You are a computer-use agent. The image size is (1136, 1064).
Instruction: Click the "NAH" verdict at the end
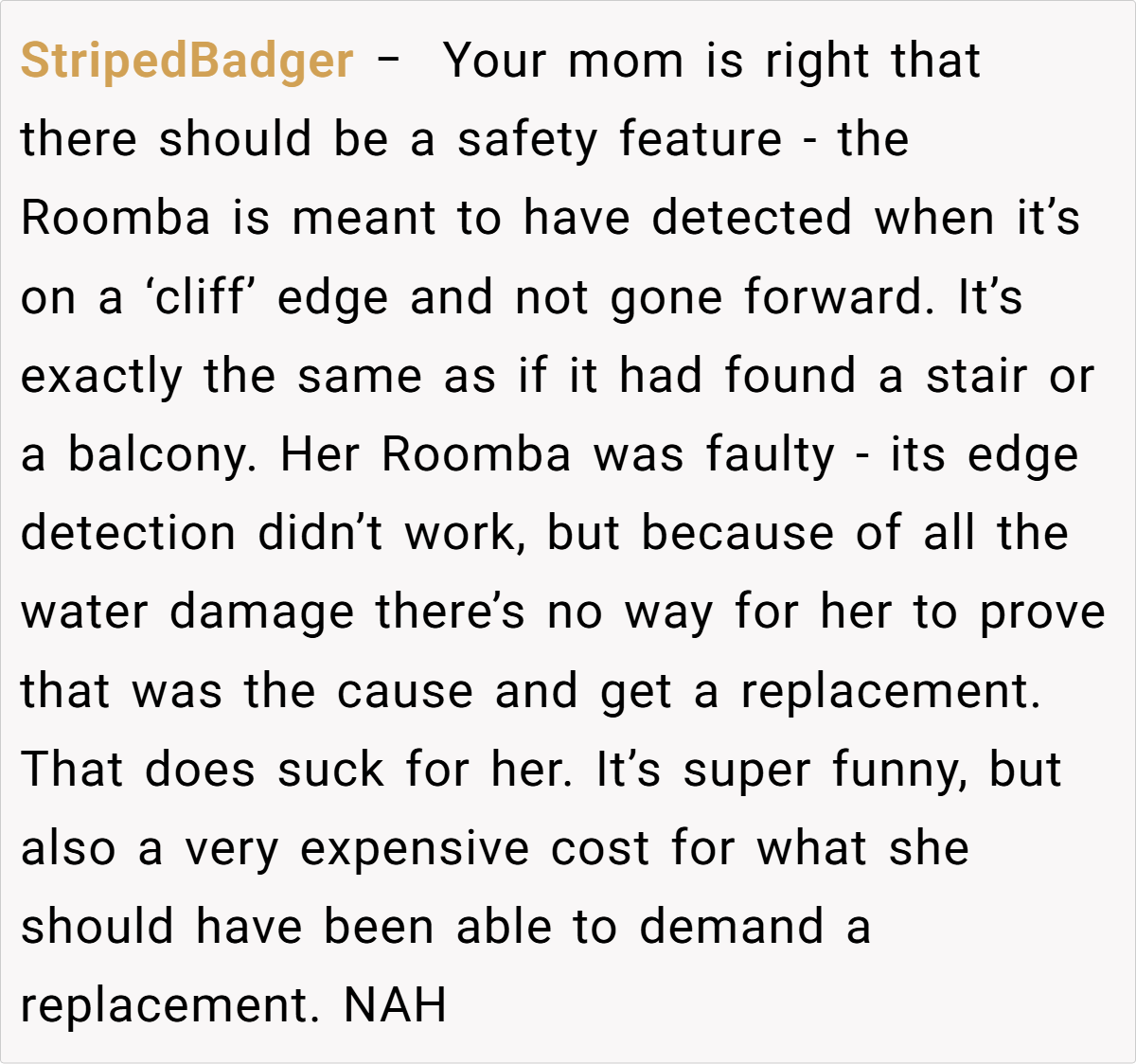tap(395, 1005)
